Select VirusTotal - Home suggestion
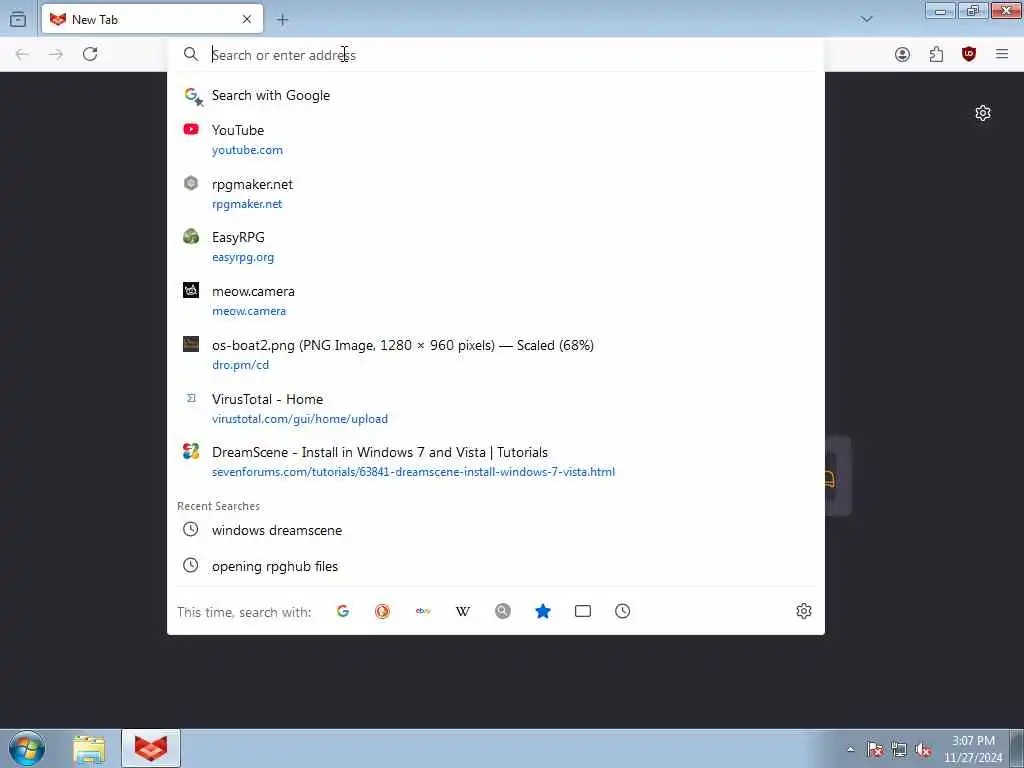The image size is (1024, 768). point(496,408)
